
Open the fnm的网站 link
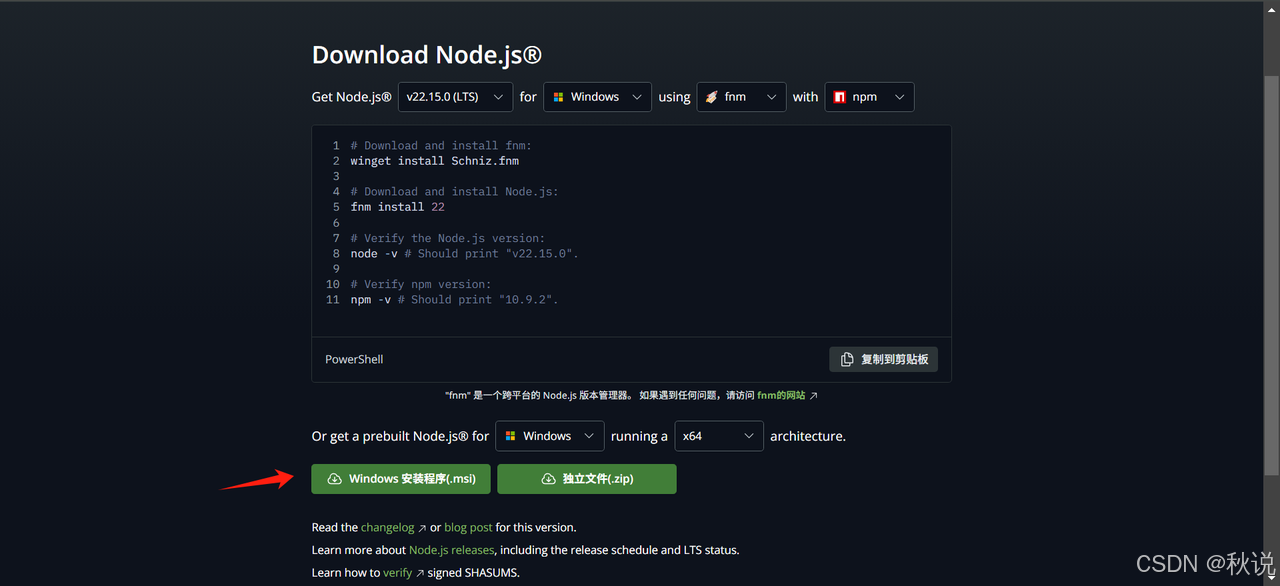[781, 396]
